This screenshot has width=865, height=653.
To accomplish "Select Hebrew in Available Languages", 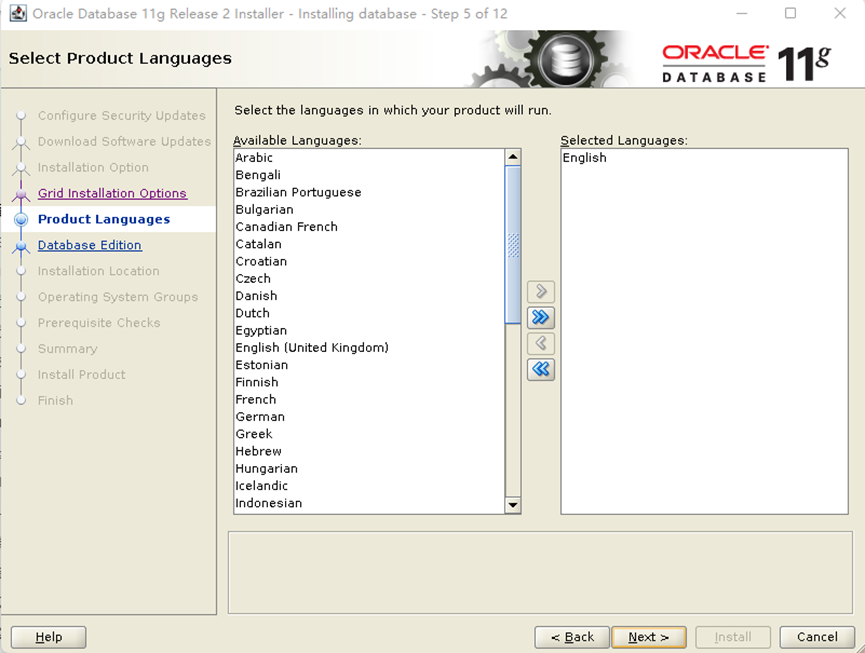I will (369, 451).
